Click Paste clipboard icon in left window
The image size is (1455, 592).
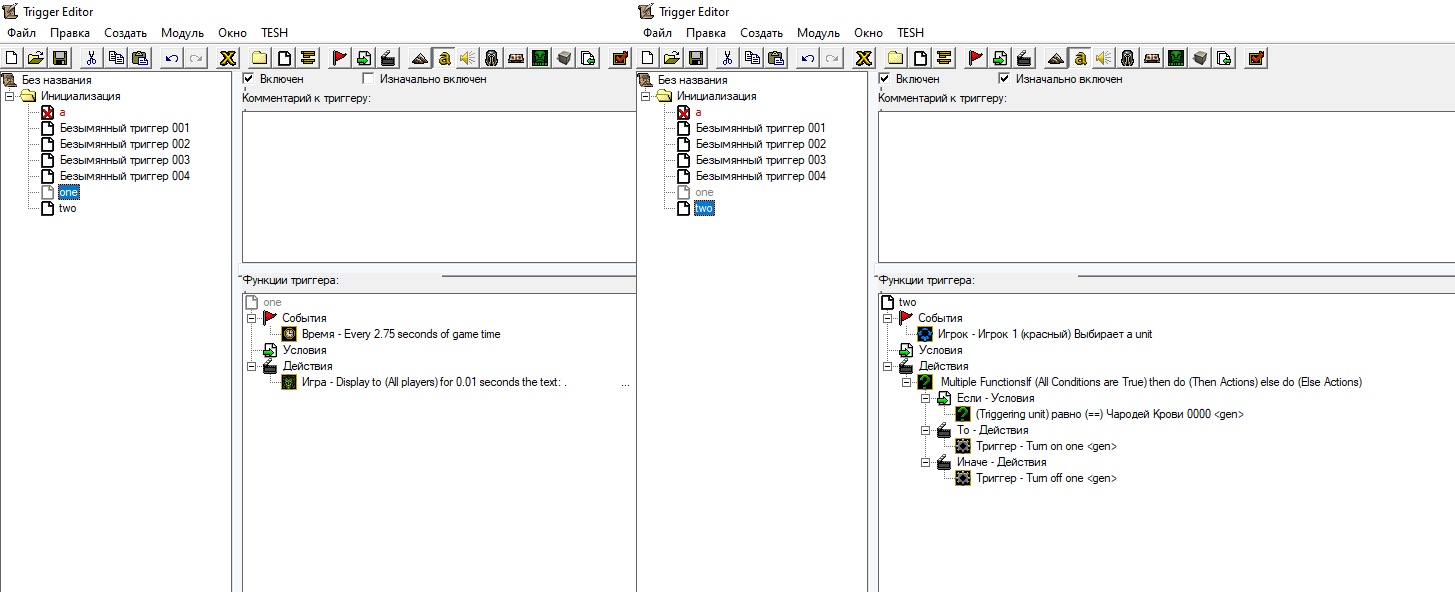pyautogui.click(x=140, y=58)
